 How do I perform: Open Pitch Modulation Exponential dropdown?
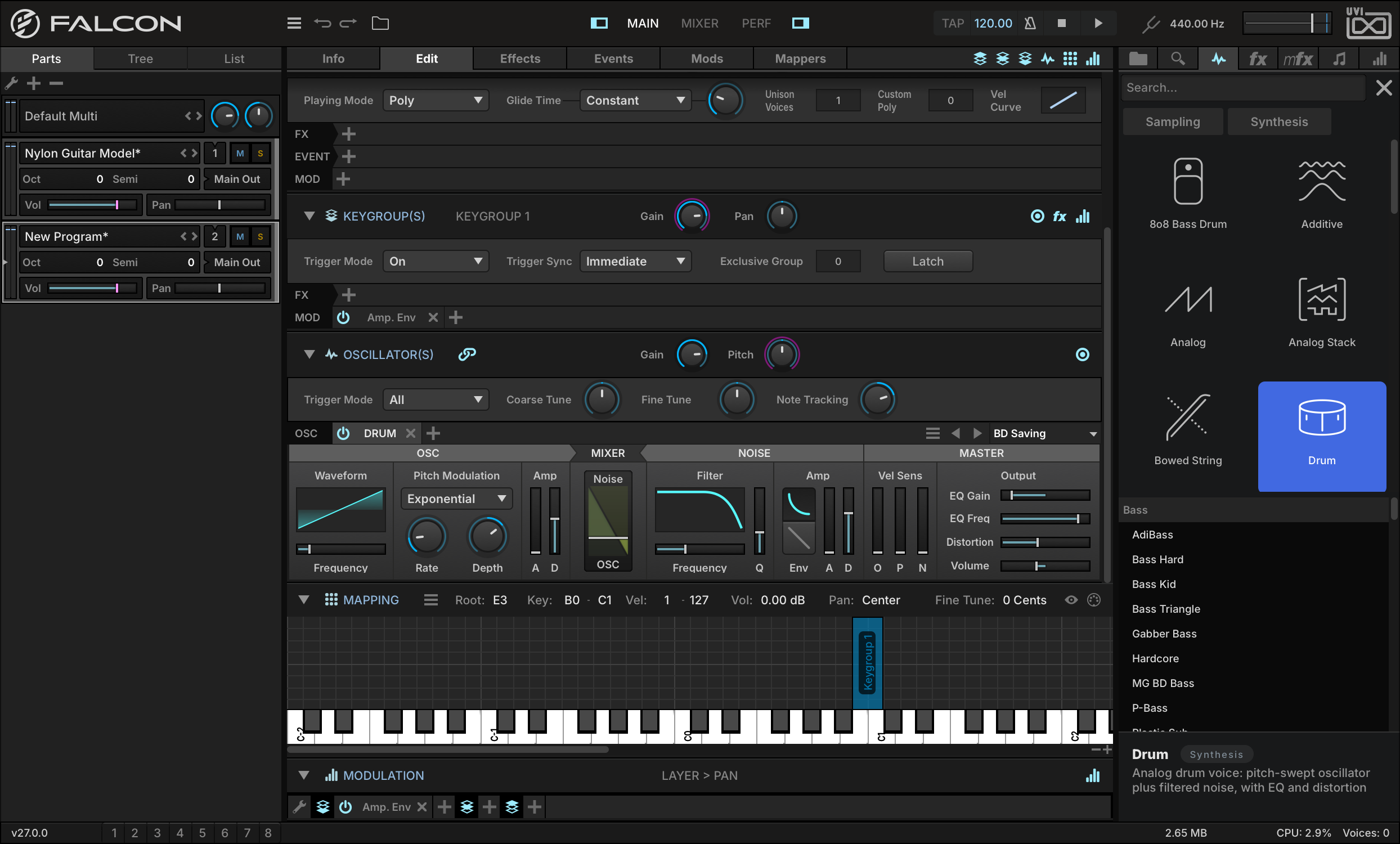click(x=456, y=499)
